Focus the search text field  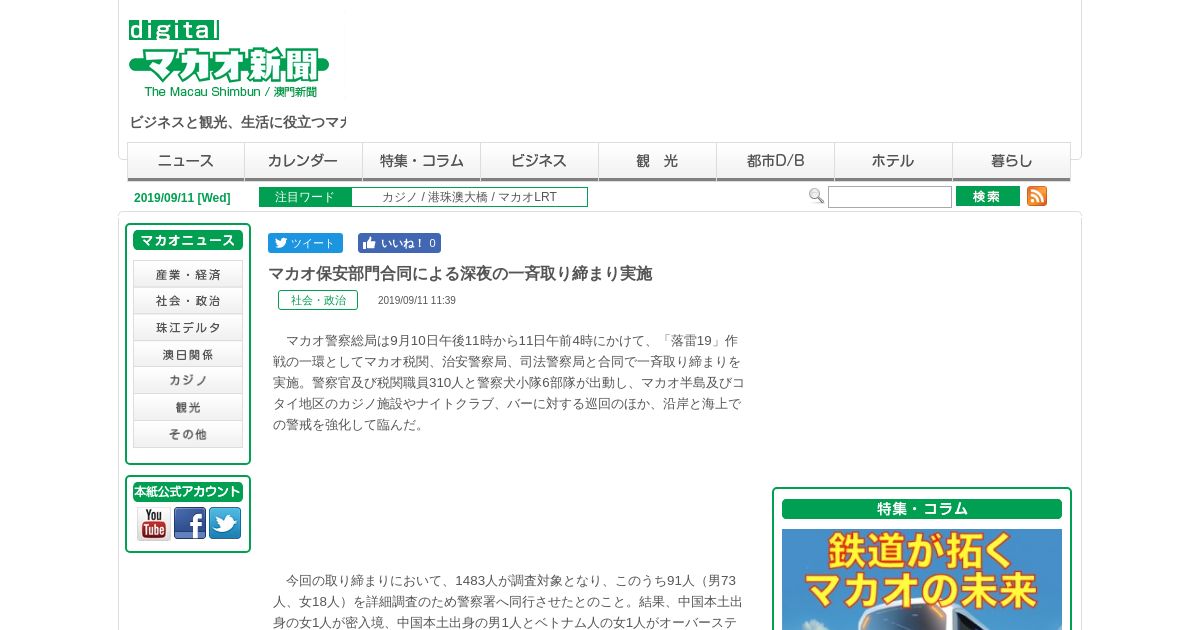[890, 197]
